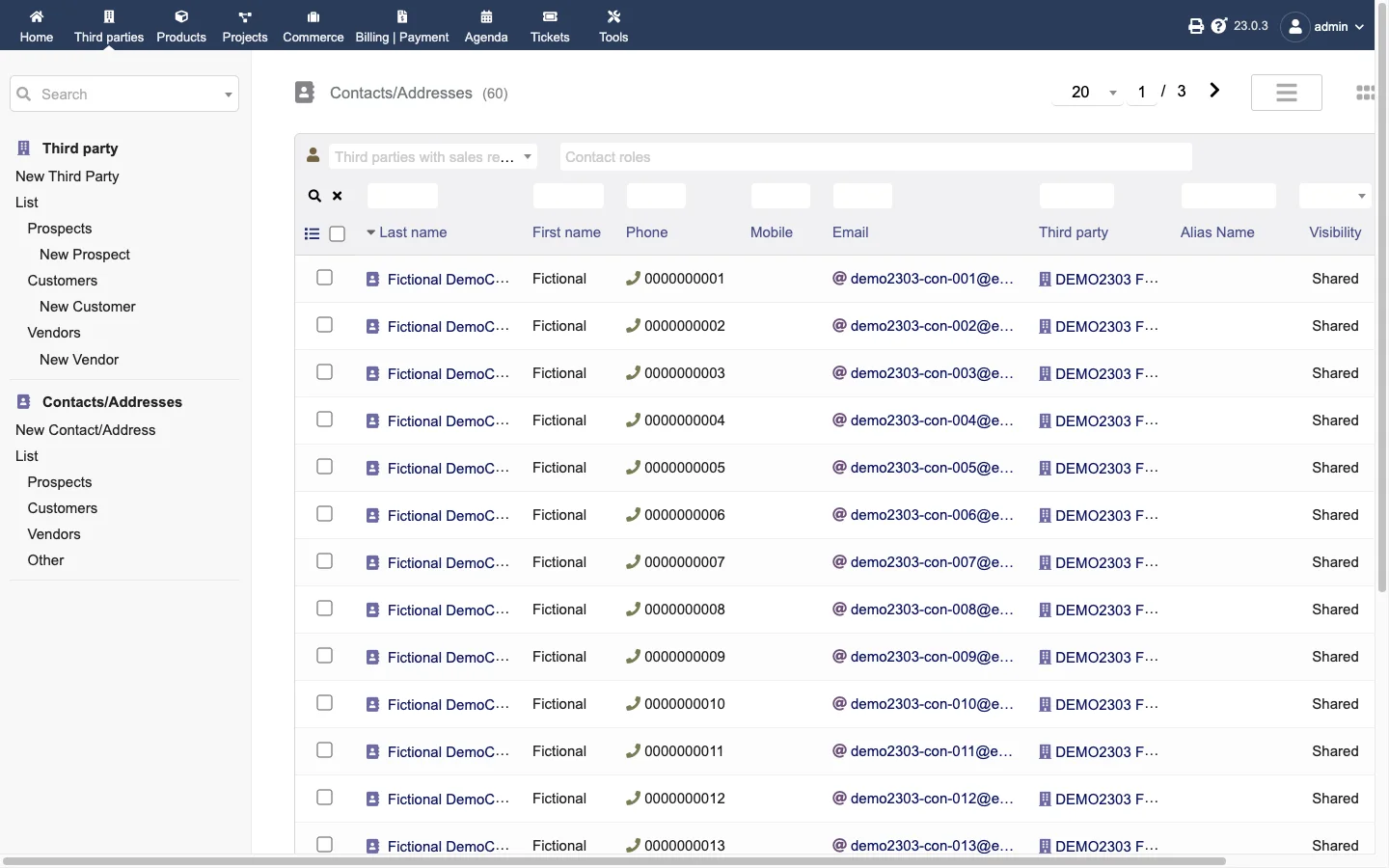Open the Tickets top menu
Screen dimensions: 1389x868
[x=550, y=26]
